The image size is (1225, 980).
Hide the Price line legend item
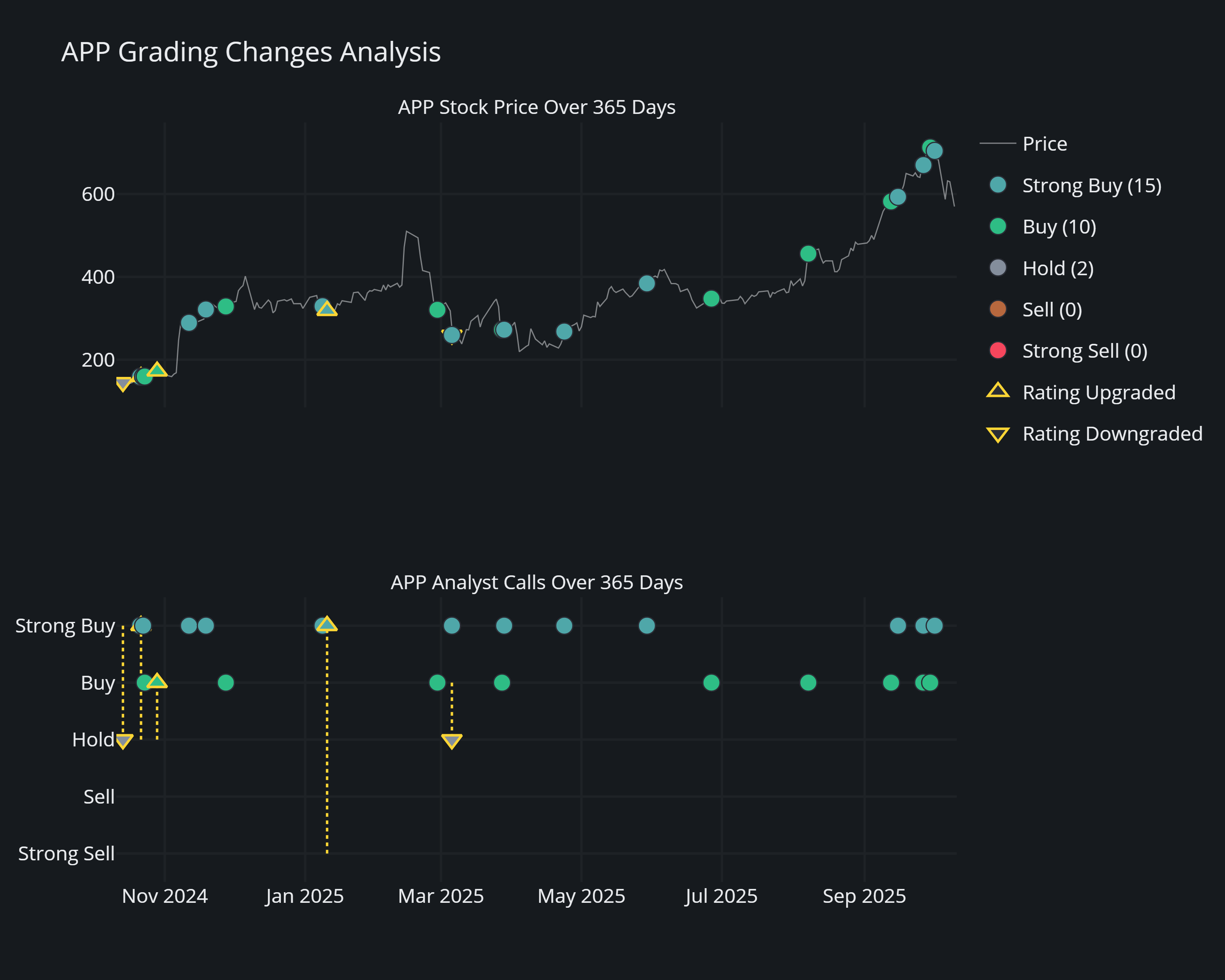pyautogui.click(x=1044, y=144)
